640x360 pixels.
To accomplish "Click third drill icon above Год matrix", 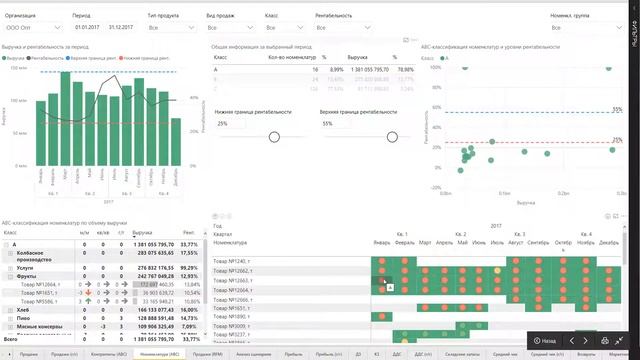I will pos(229,216).
